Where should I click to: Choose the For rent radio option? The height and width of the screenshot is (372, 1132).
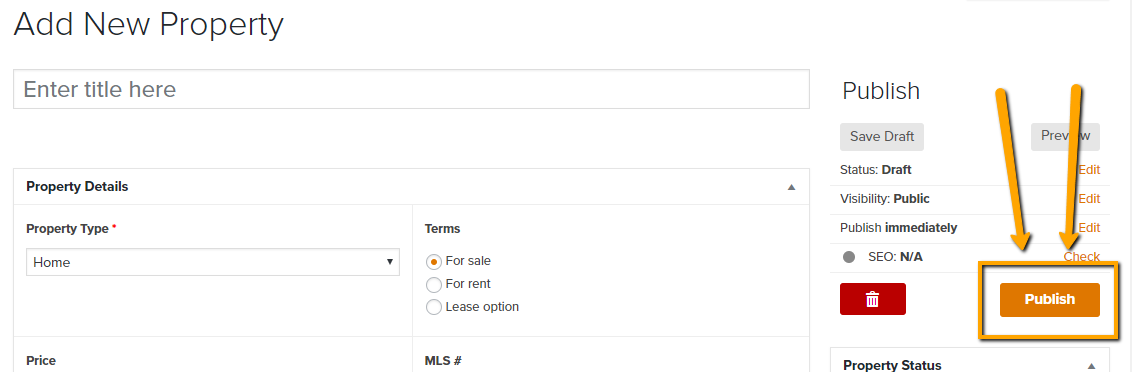tap(434, 284)
